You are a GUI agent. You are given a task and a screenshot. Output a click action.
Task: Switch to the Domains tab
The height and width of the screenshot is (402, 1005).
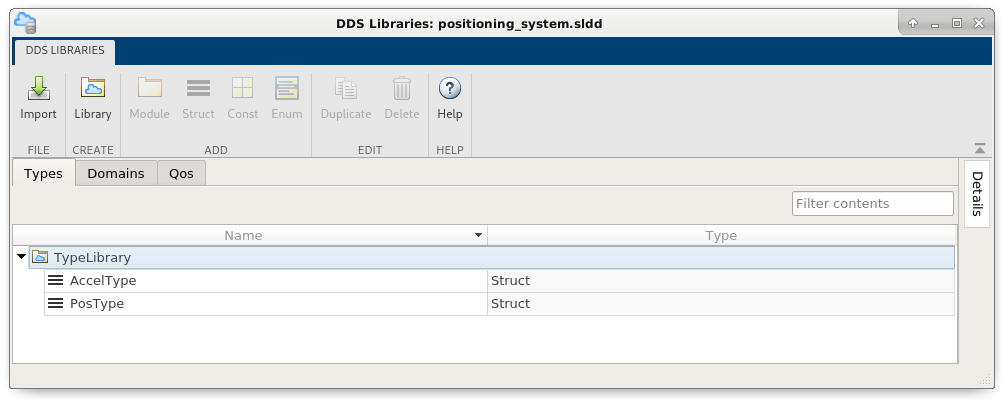coord(116,174)
